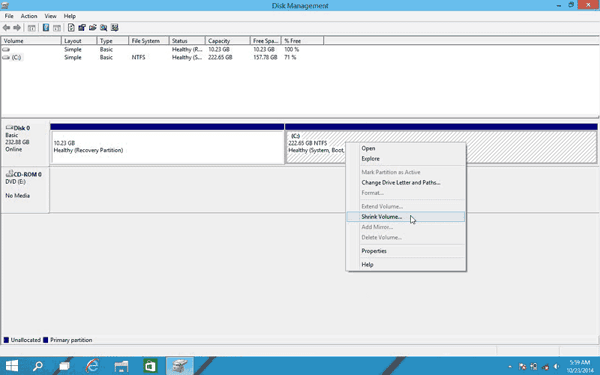Toggle the Show/Hide Action Pane toolbar icon
Viewport: 600px width, 375px height.
pos(57,28)
